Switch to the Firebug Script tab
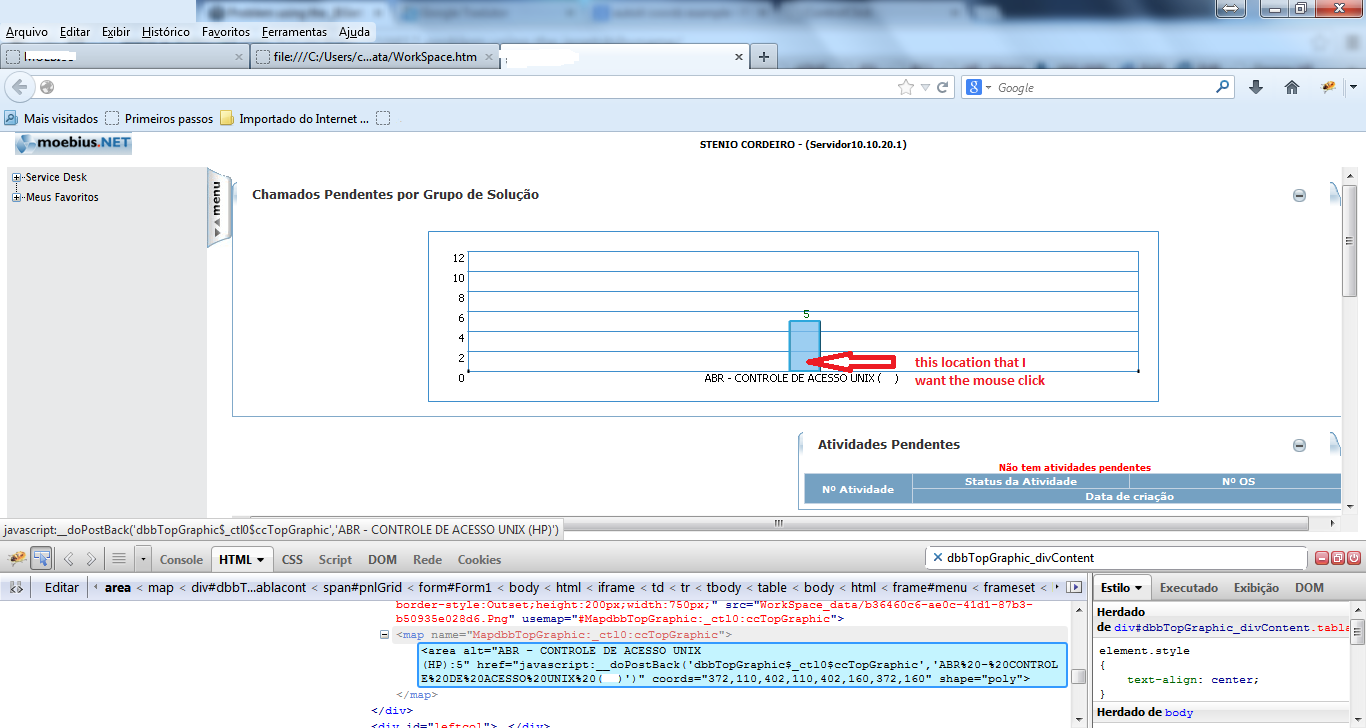Screen dimensions: 1366x728 click(335, 560)
